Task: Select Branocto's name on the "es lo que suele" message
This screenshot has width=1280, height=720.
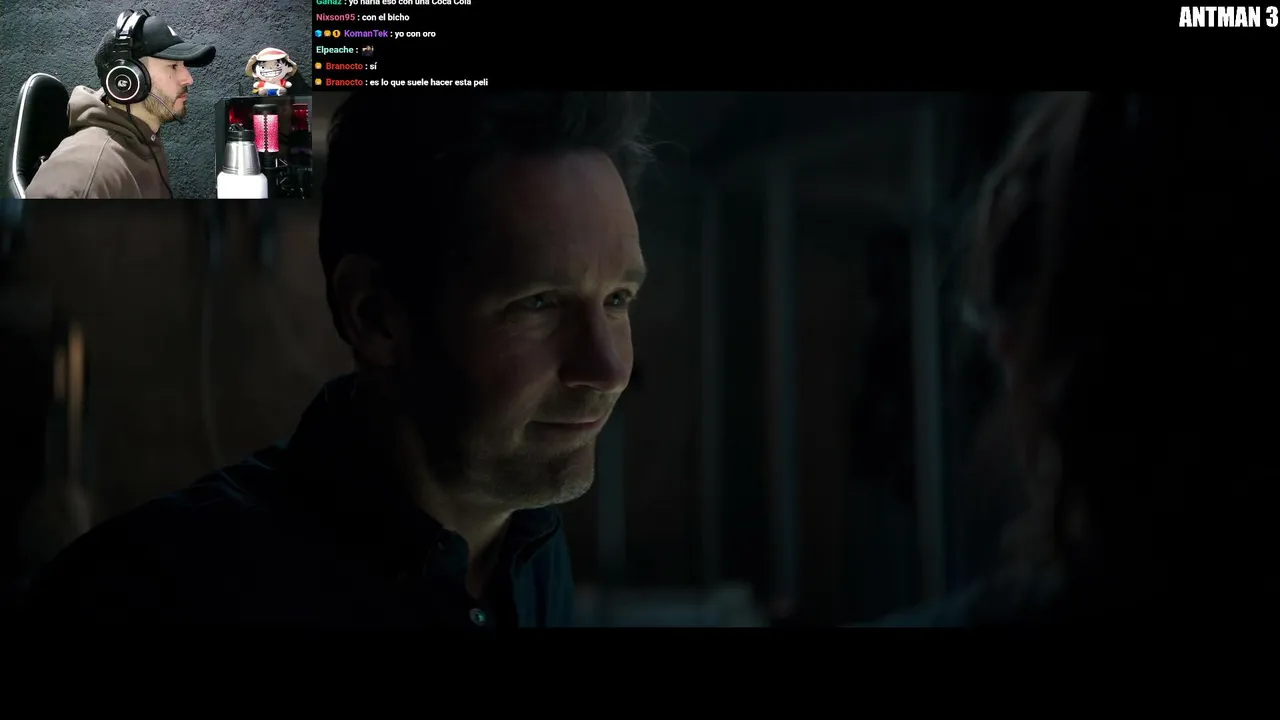Action: click(344, 82)
